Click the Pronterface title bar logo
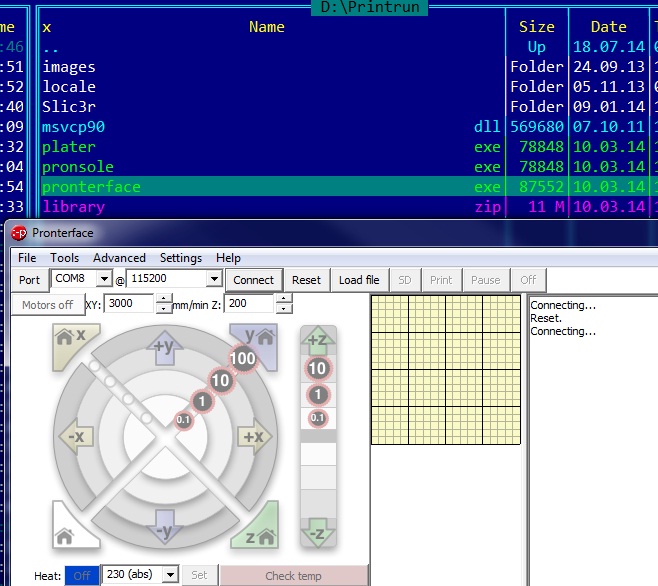Viewport: 658px width, 586px height. click(x=19, y=233)
